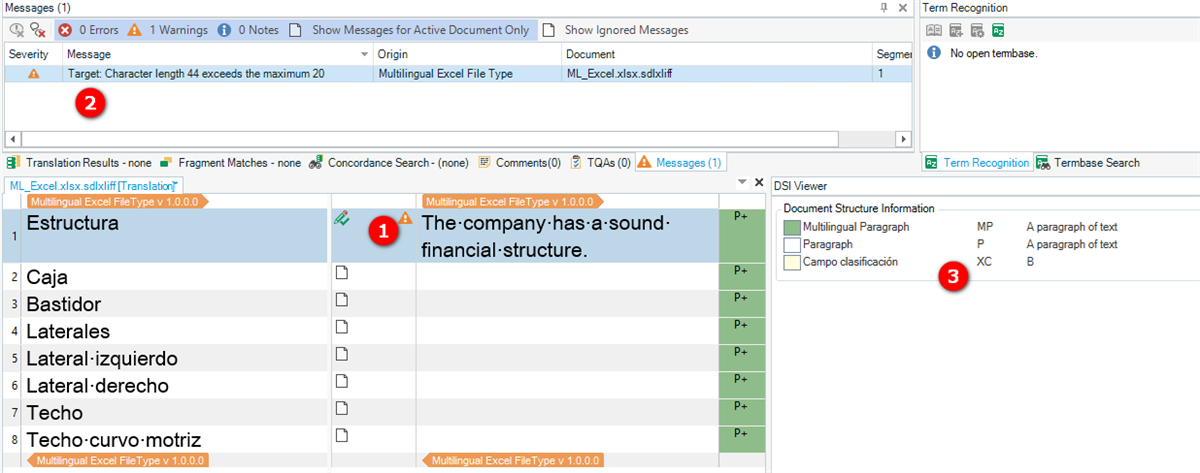
Task: Toggle the 0 Errors filter
Action: click(88, 30)
